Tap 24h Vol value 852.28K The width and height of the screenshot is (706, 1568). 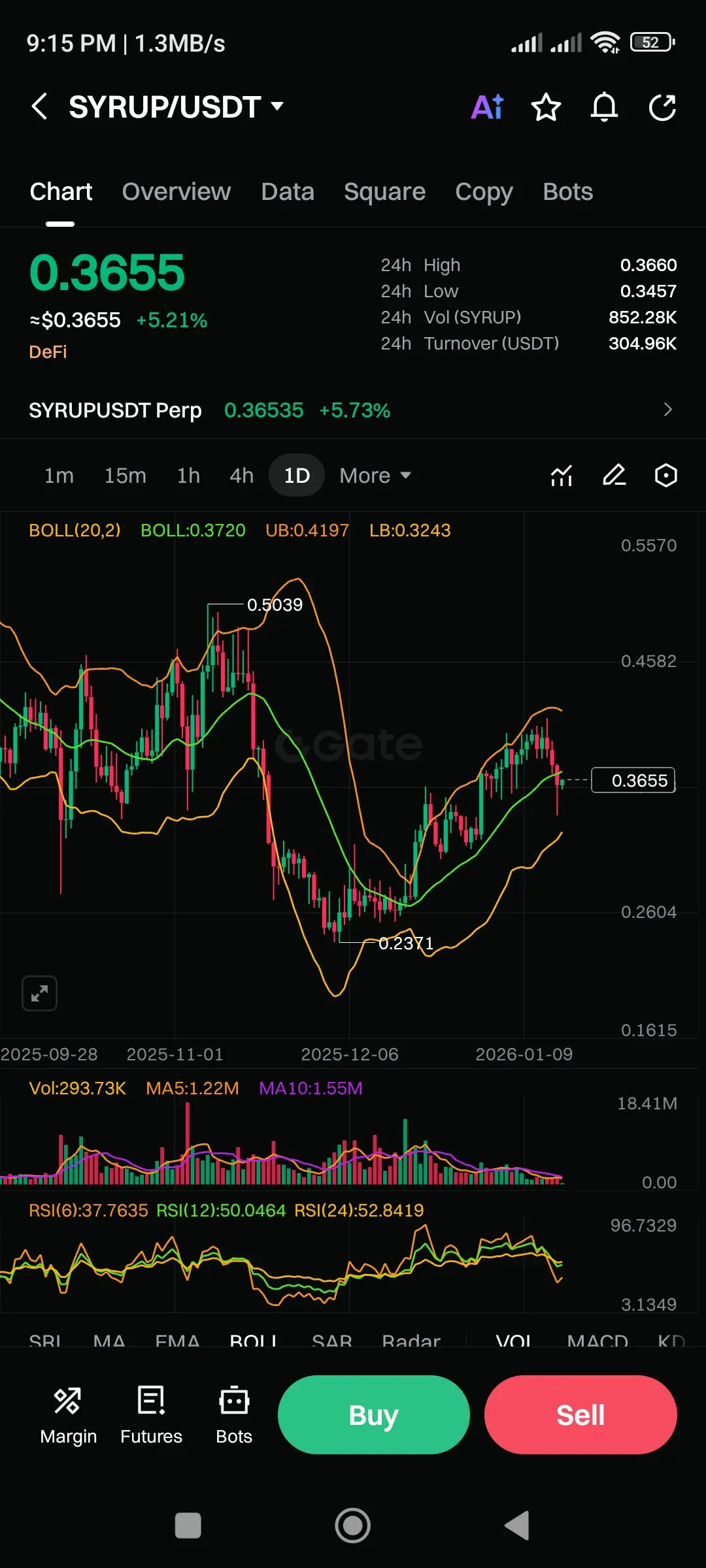(642, 317)
